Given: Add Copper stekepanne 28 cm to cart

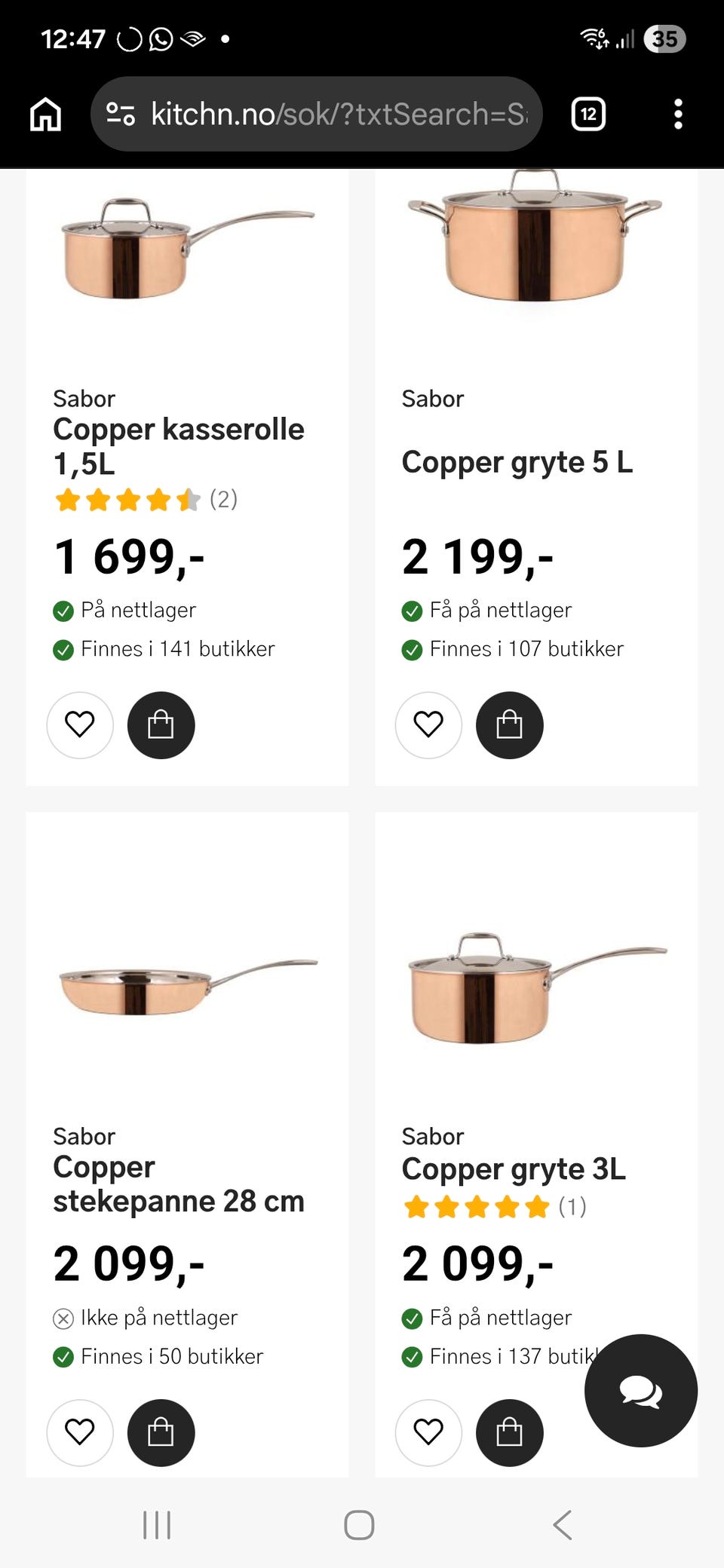Looking at the screenshot, I should tap(161, 1433).
